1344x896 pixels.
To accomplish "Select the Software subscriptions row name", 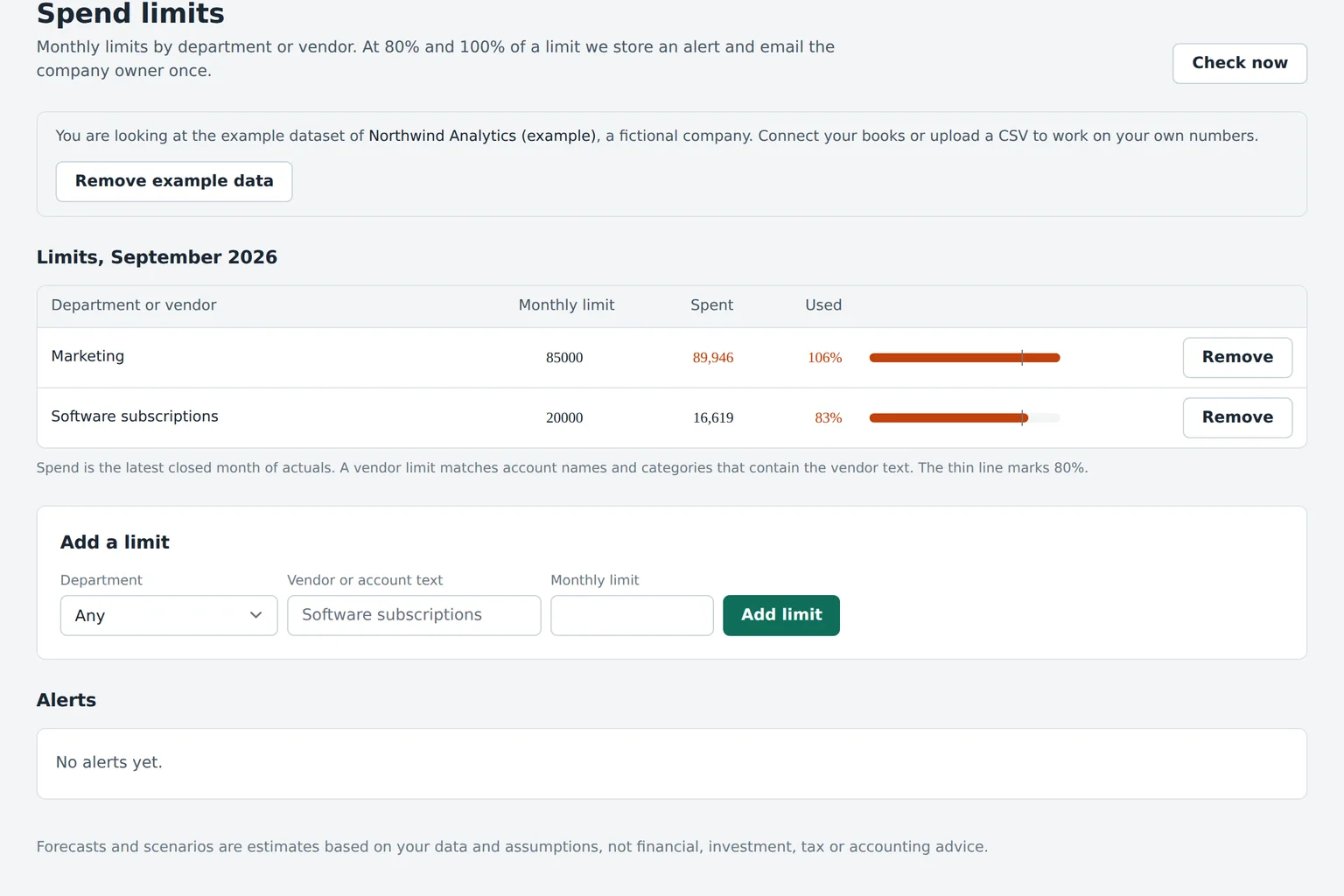I will coord(135,416).
